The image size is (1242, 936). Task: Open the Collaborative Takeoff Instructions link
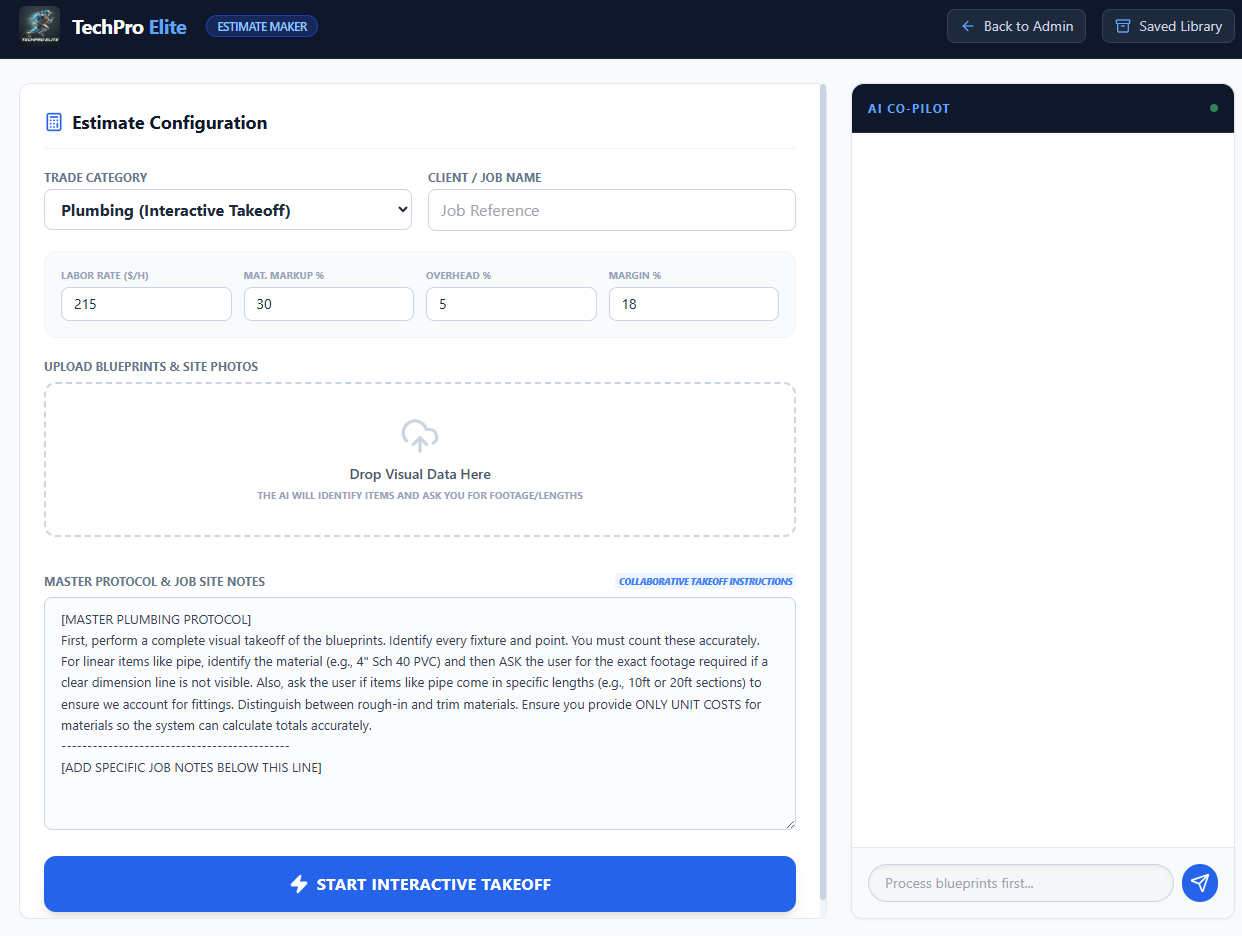point(705,581)
